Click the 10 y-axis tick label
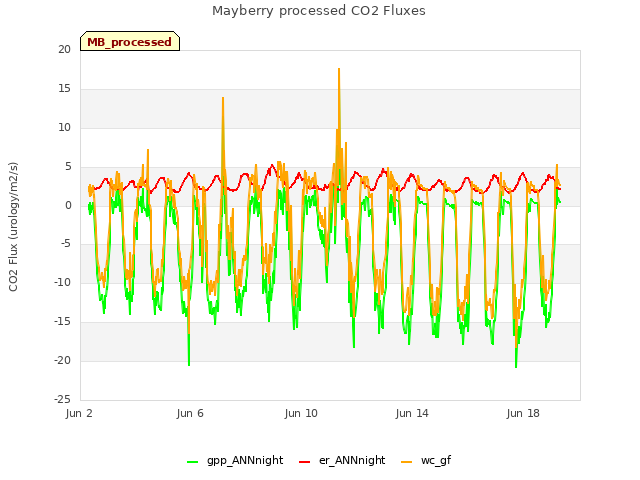Screen dimensions: 640x480 [x=64, y=128]
